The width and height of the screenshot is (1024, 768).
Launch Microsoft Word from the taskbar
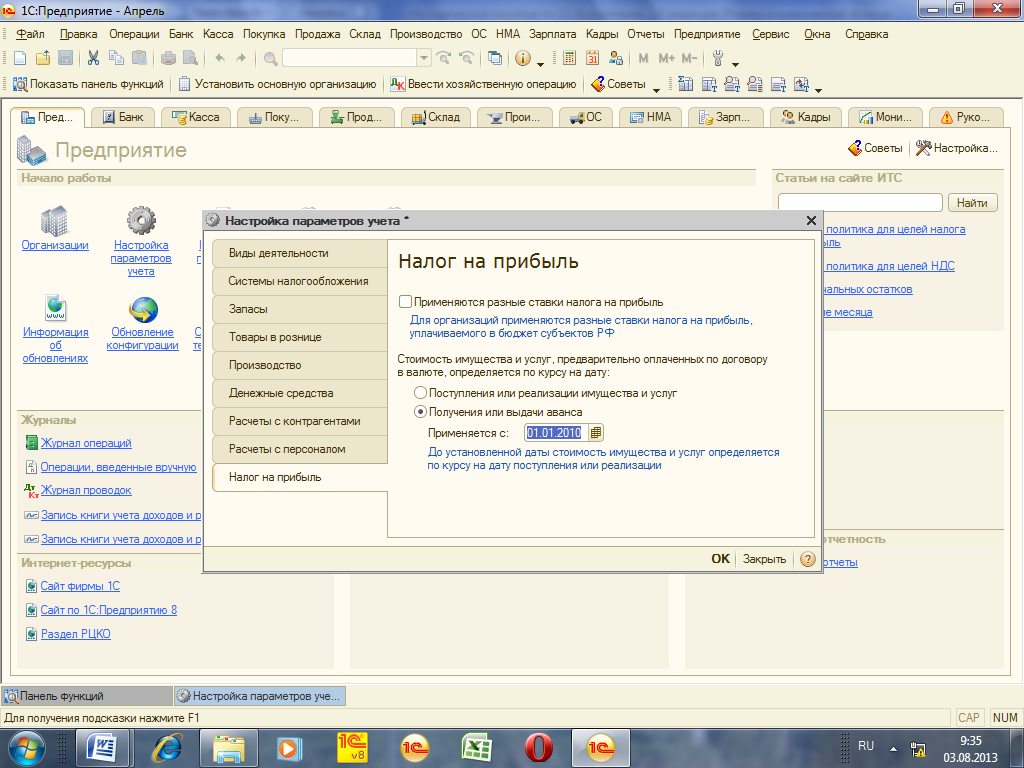(101, 748)
